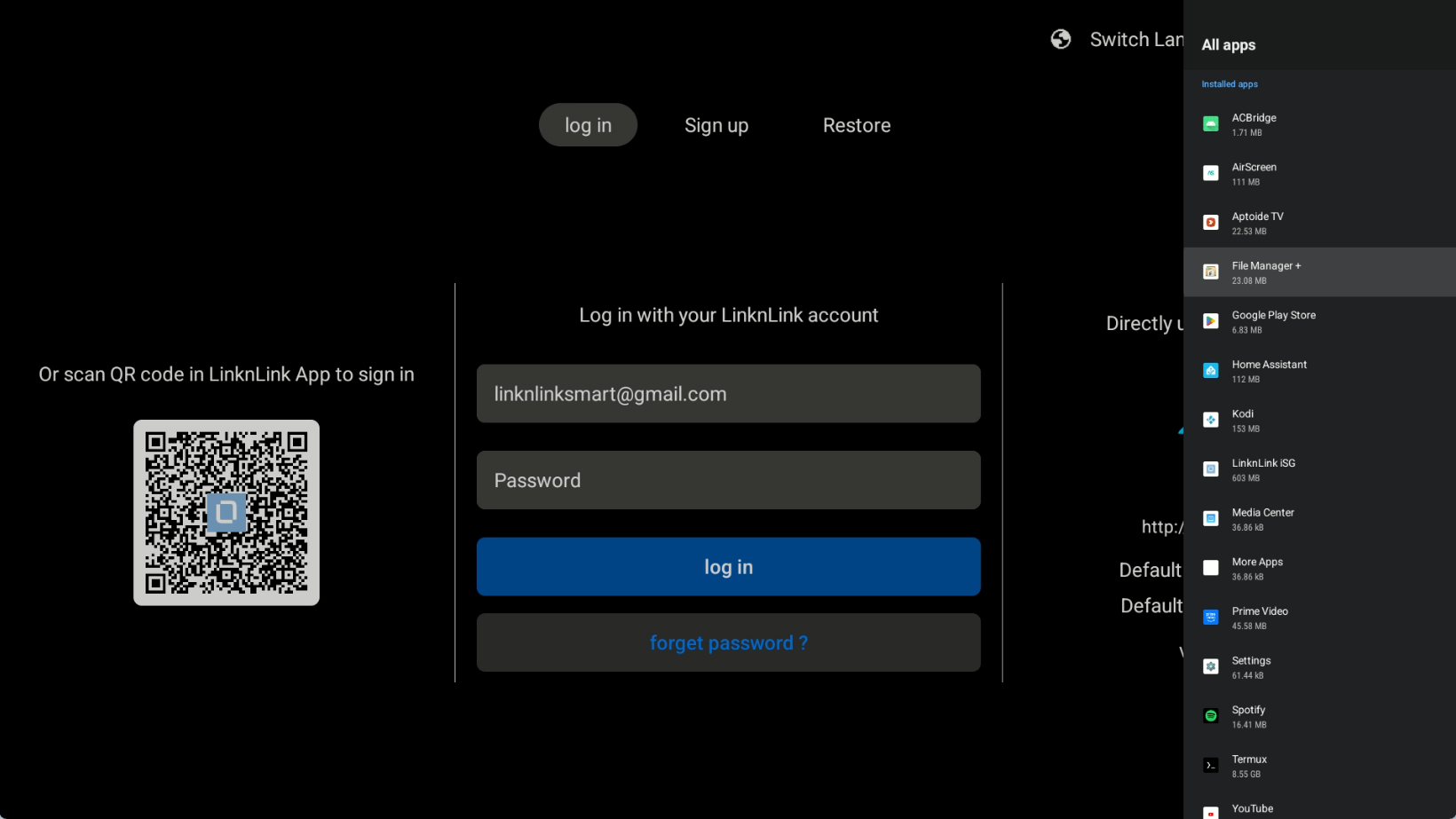Focus the Password input field
The image size is (1456, 819).
pos(728,480)
